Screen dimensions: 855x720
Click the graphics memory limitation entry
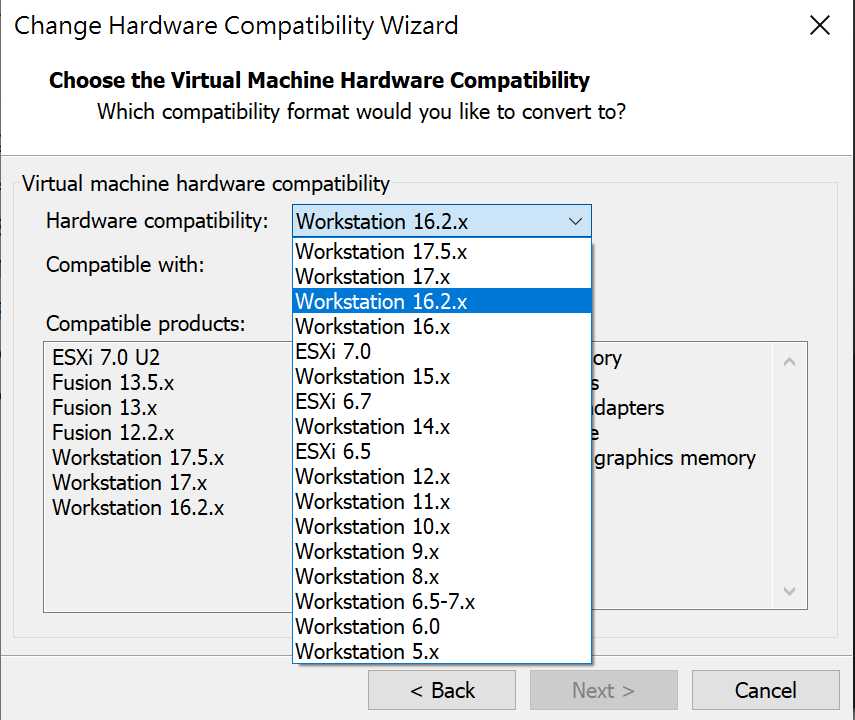[x=675, y=458]
